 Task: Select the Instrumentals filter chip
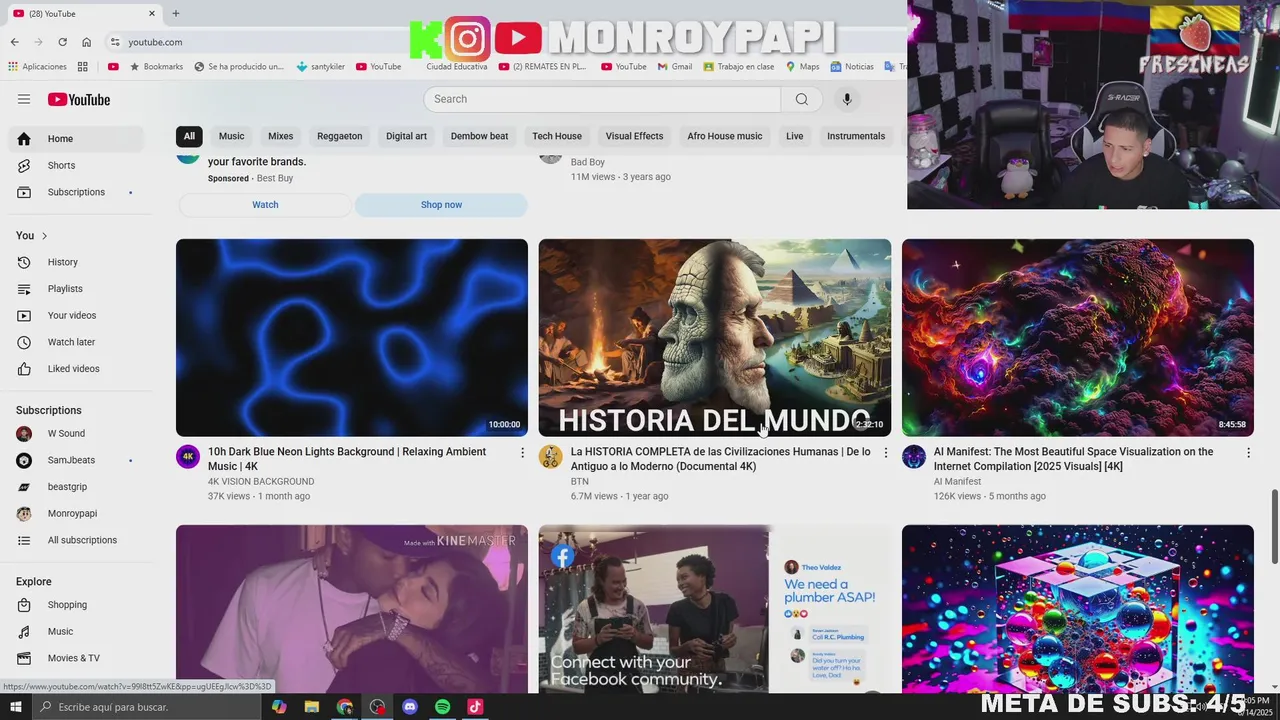pos(856,136)
